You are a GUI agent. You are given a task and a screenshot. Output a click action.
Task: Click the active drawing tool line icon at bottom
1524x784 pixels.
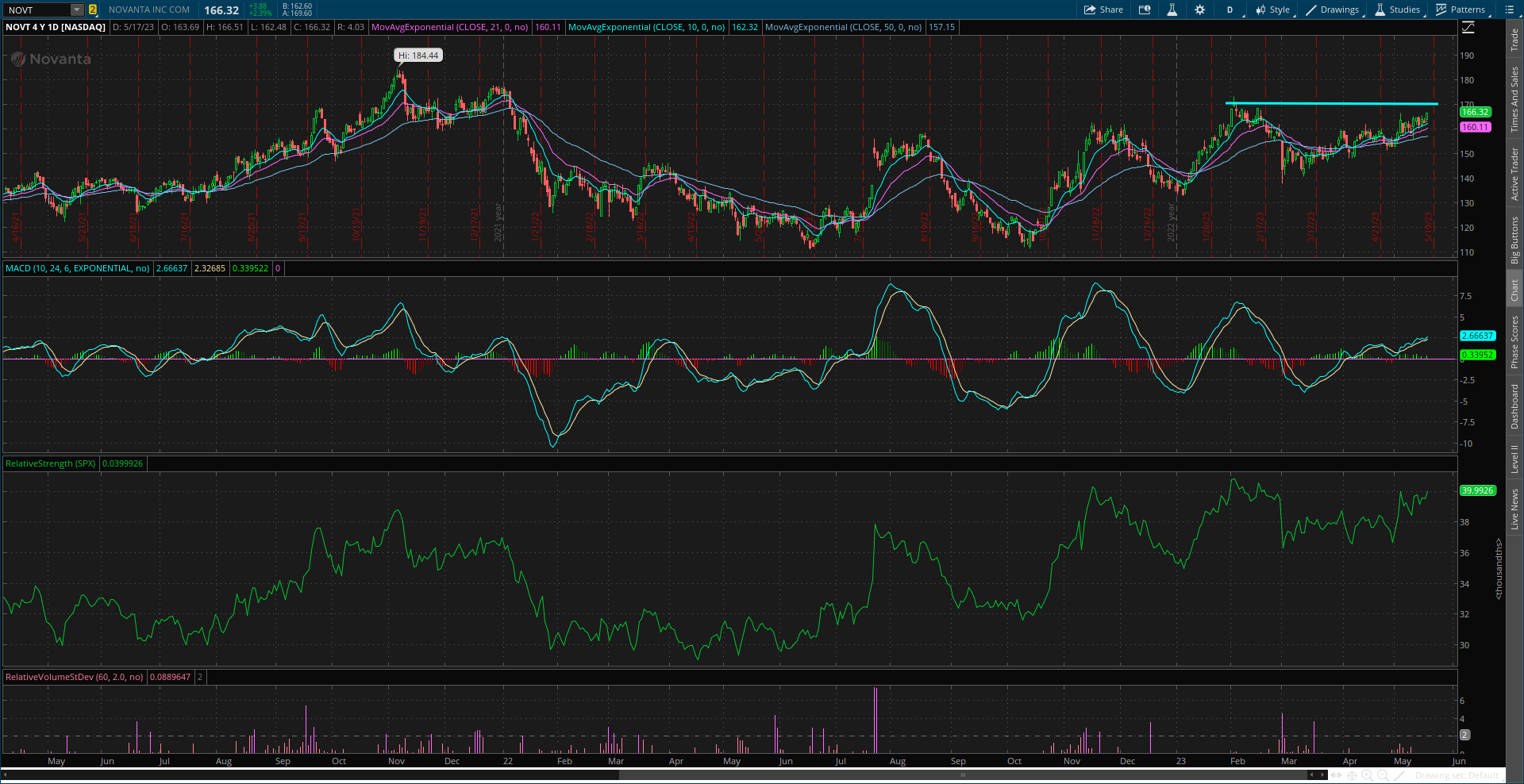(x=1400, y=775)
